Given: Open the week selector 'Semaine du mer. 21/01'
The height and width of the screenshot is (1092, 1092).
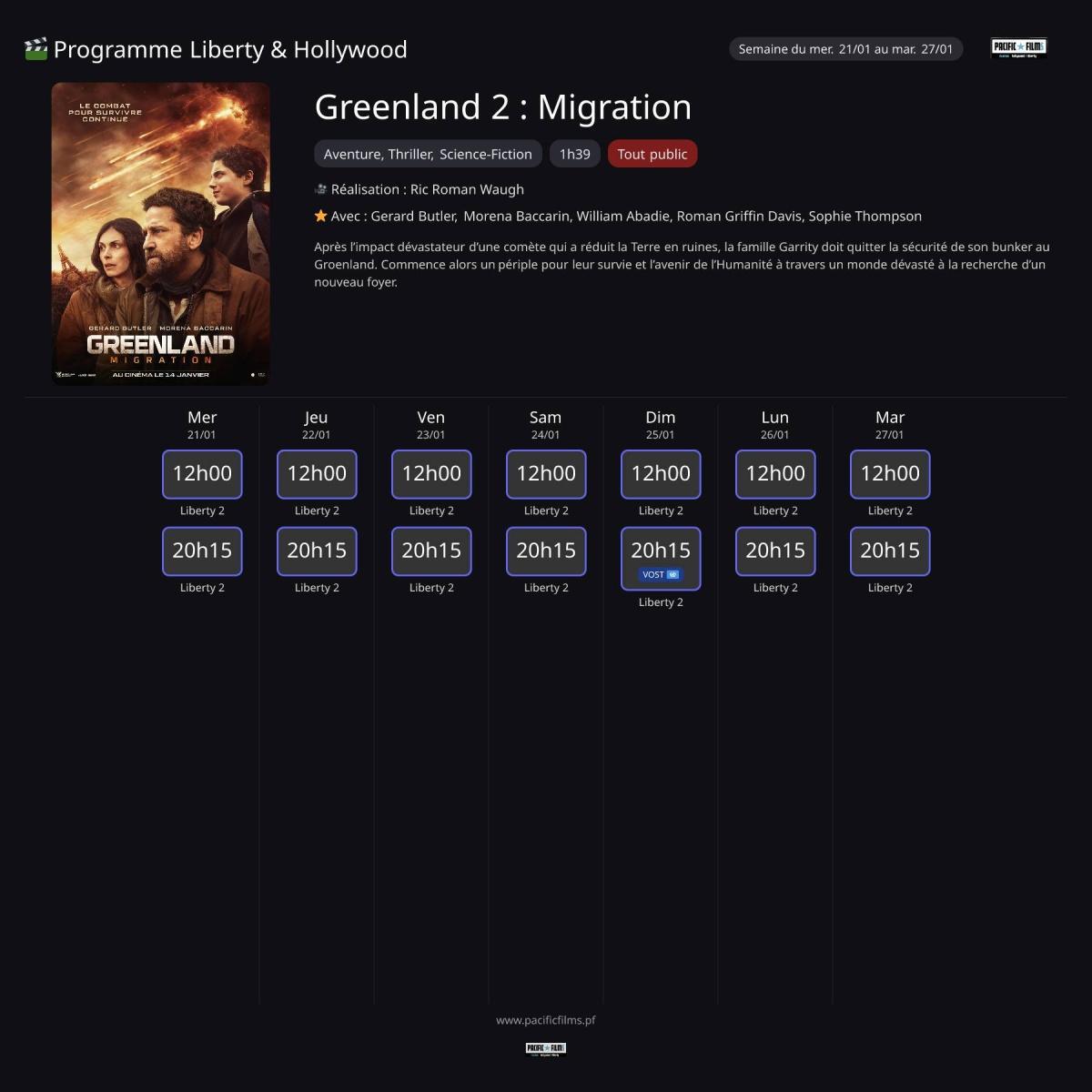Looking at the screenshot, I should 845,49.
